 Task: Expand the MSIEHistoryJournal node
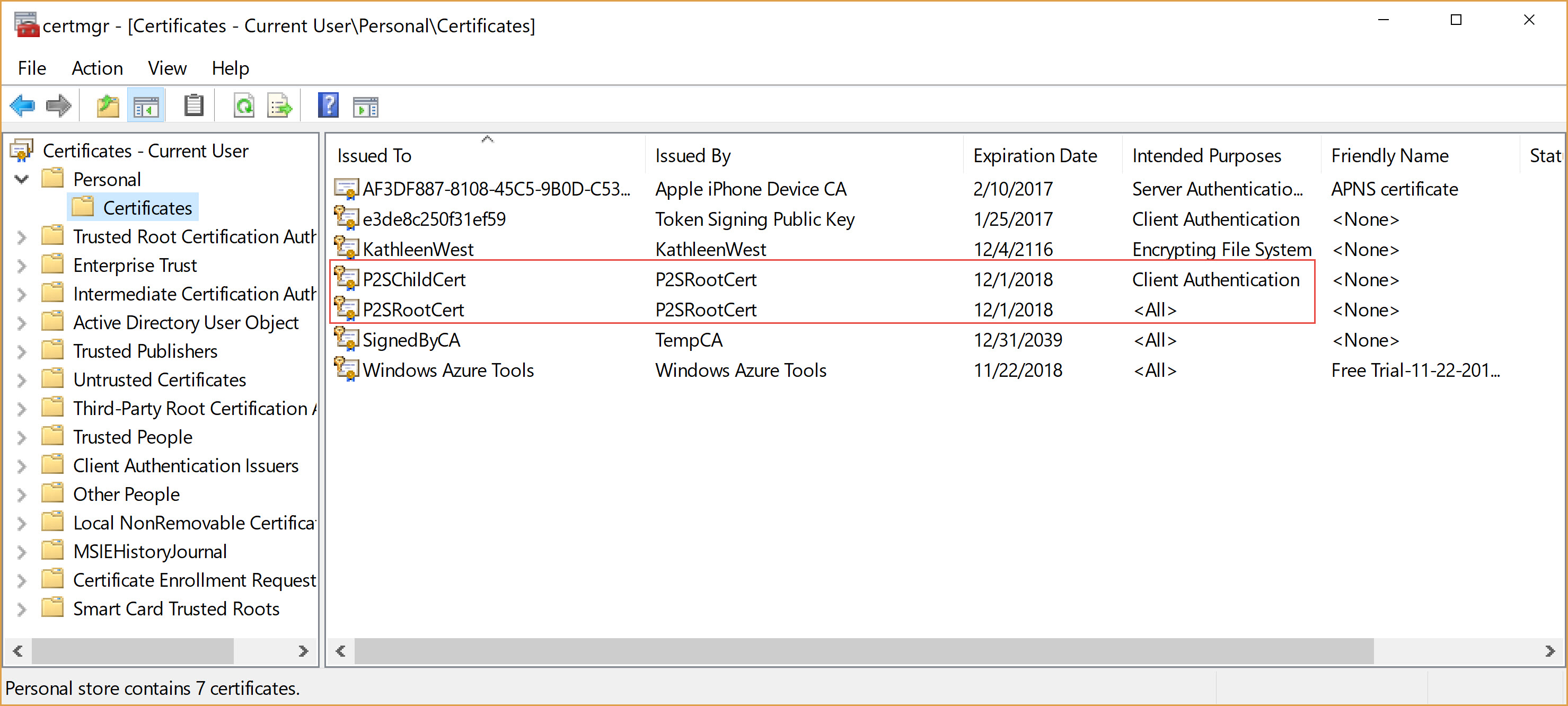(x=22, y=551)
